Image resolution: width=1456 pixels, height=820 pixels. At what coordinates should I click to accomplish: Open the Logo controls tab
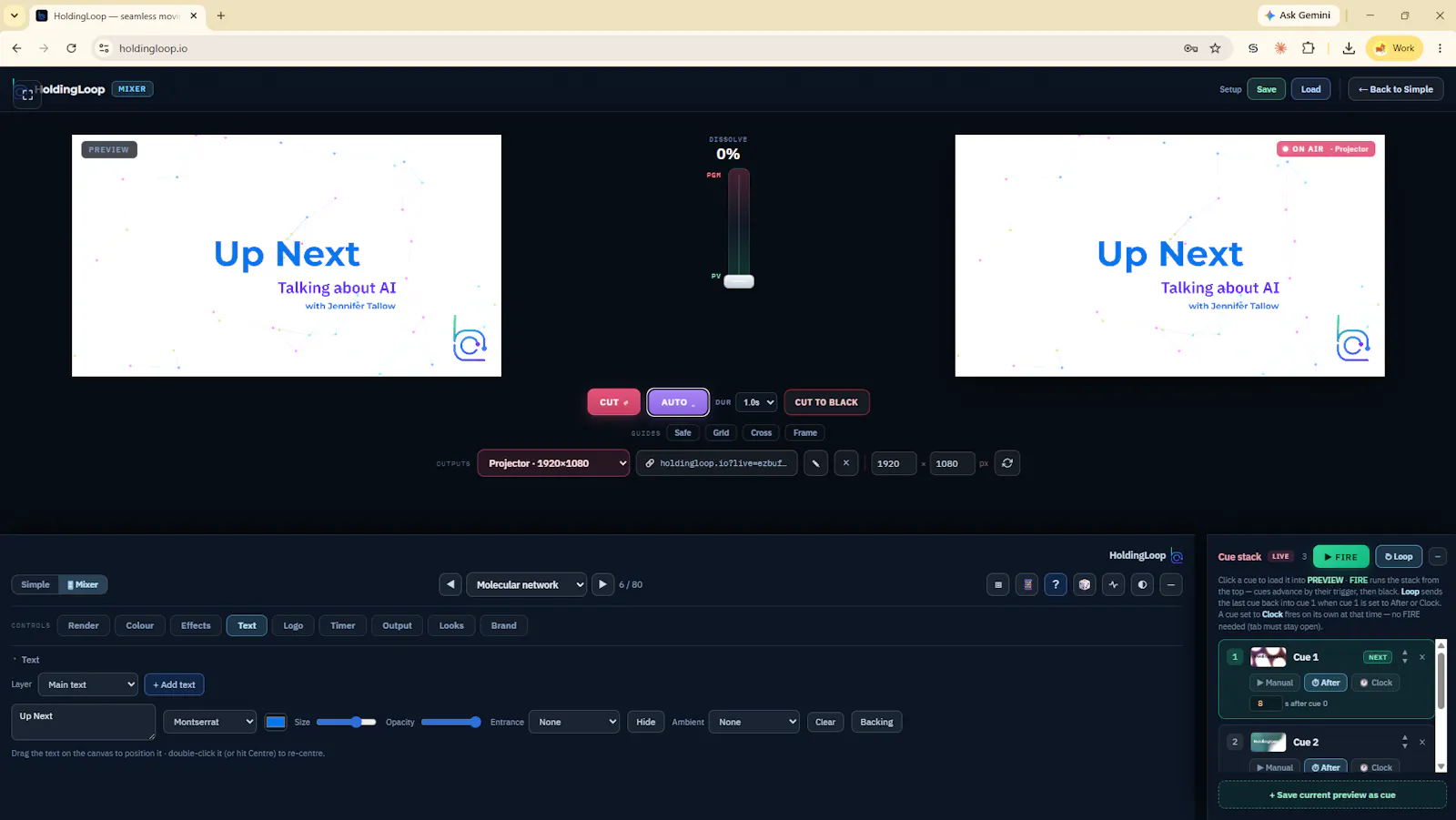coord(293,625)
